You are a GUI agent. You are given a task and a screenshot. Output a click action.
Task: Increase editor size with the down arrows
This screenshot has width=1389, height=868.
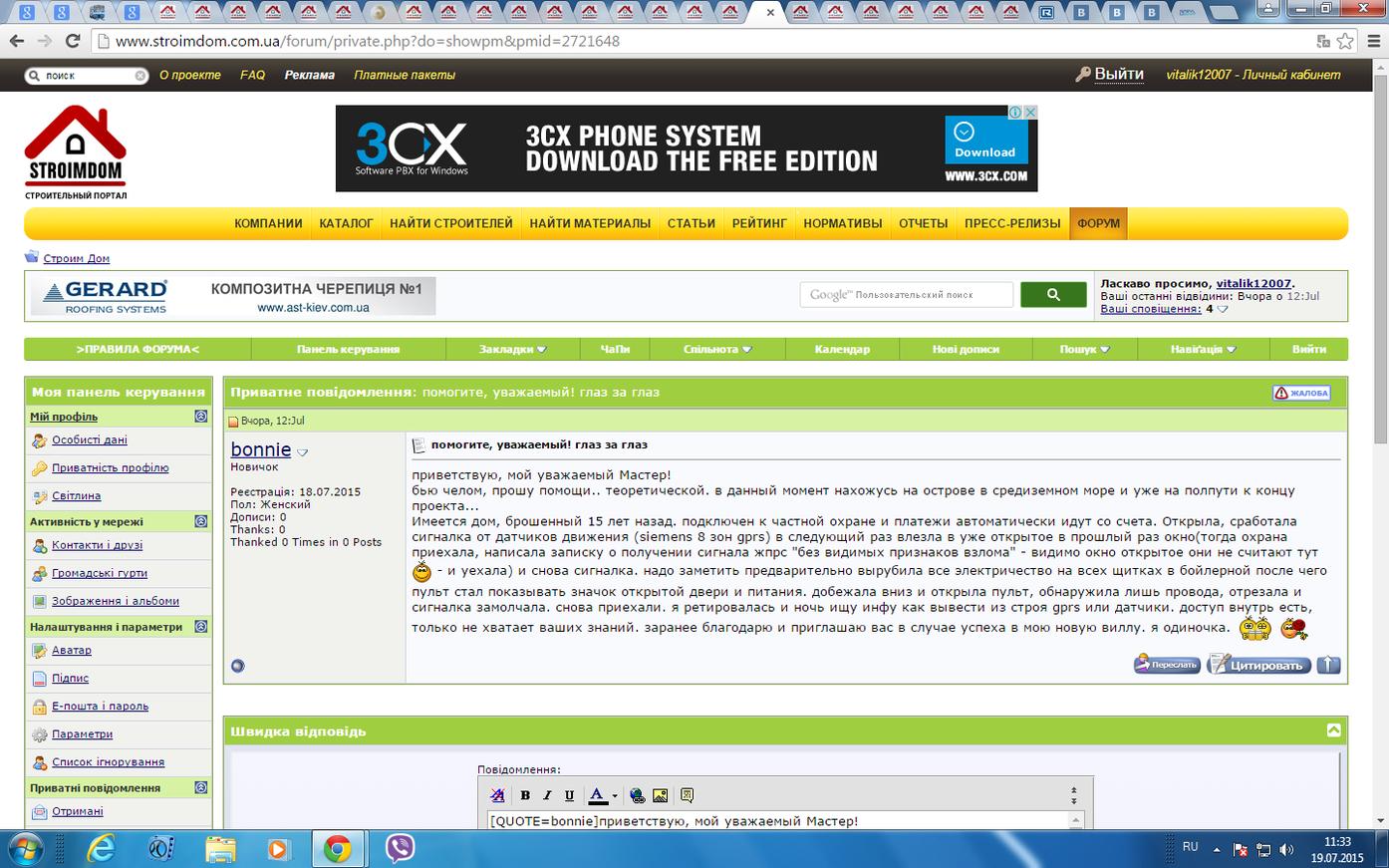(1074, 800)
